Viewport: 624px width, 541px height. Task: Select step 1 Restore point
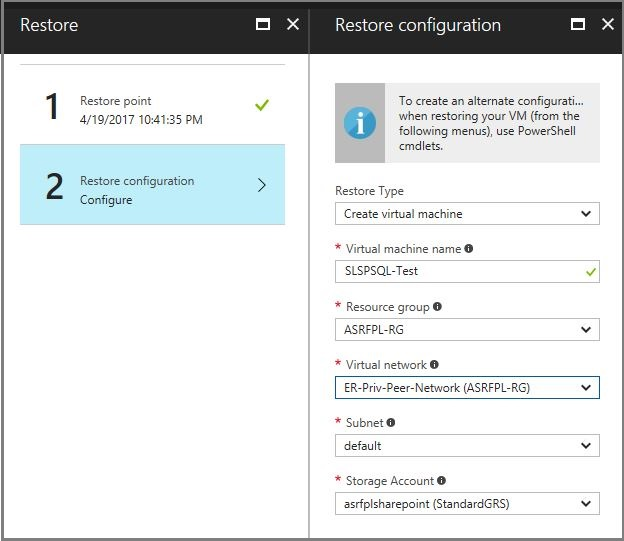tap(152, 107)
